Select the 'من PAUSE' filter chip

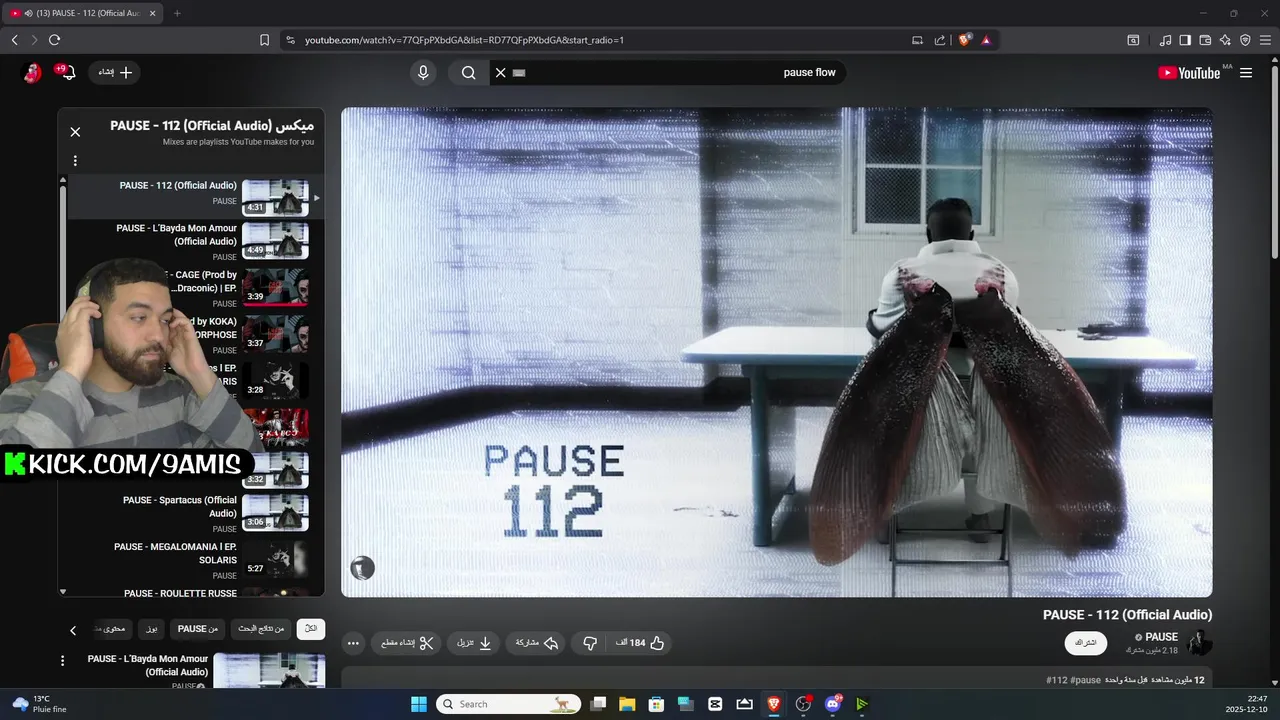(197, 629)
